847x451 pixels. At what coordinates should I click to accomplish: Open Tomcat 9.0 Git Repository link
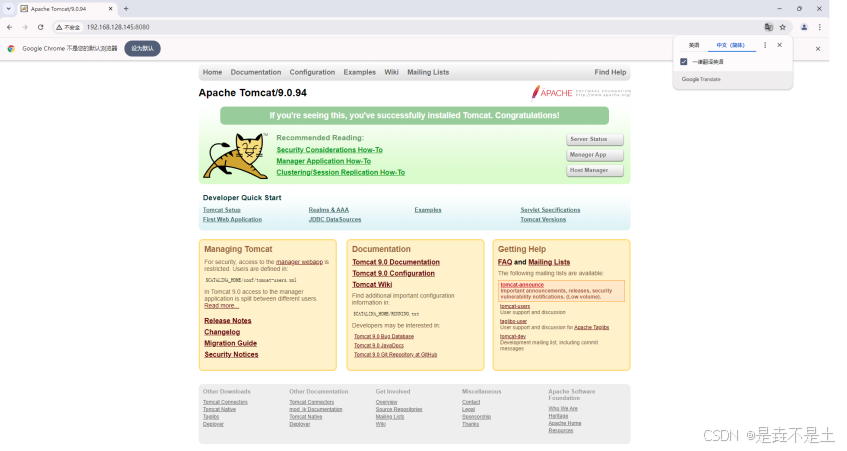pyautogui.click(x=395, y=355)
